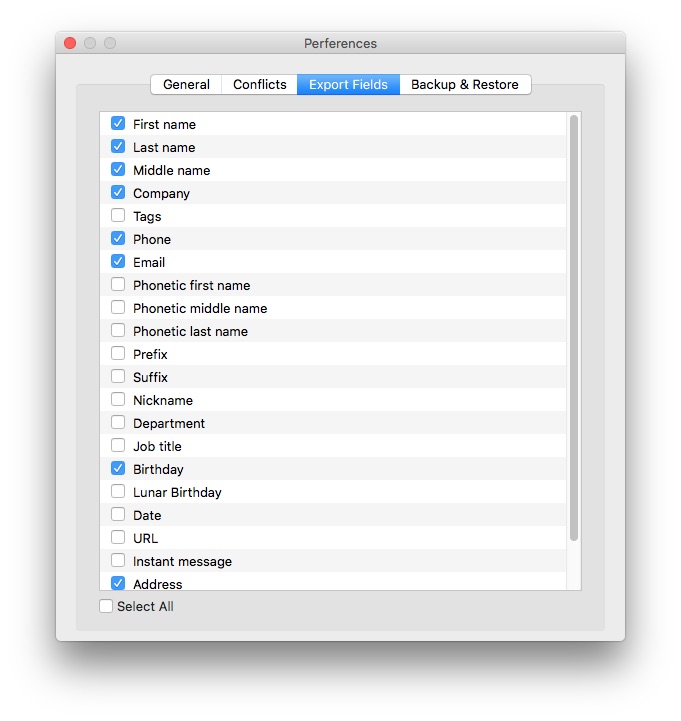Screen dimensions: 681x721
Task: Uncheck the Phone export field
Action: (118, 239)
